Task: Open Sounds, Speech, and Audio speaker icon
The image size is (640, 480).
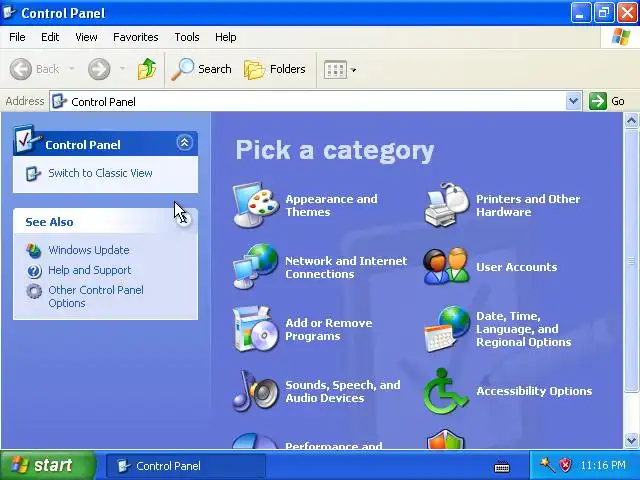Action: pyautogui.click(x=256, y=391)
